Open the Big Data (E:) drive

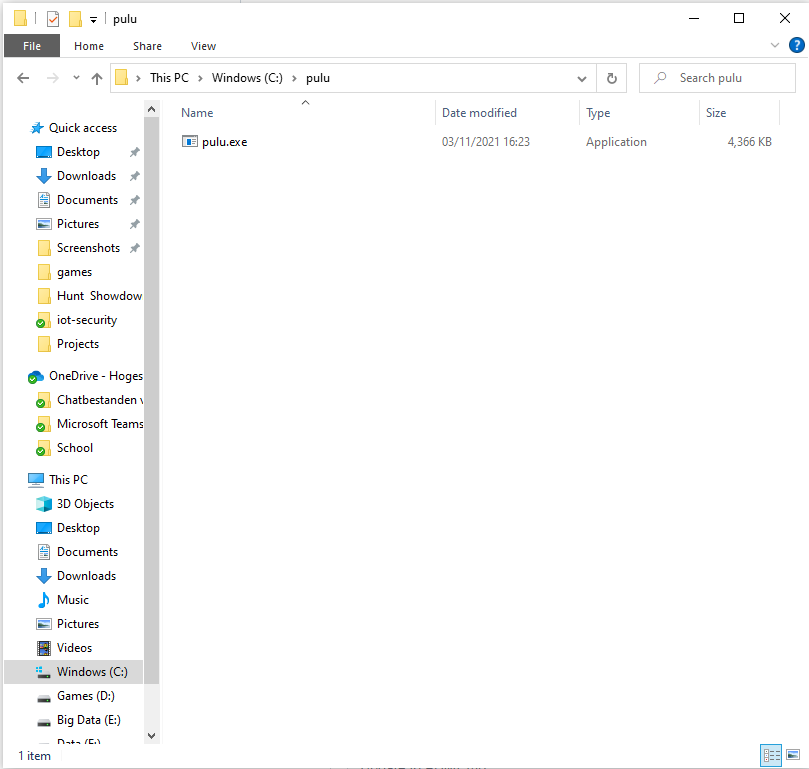click(89, 720)
